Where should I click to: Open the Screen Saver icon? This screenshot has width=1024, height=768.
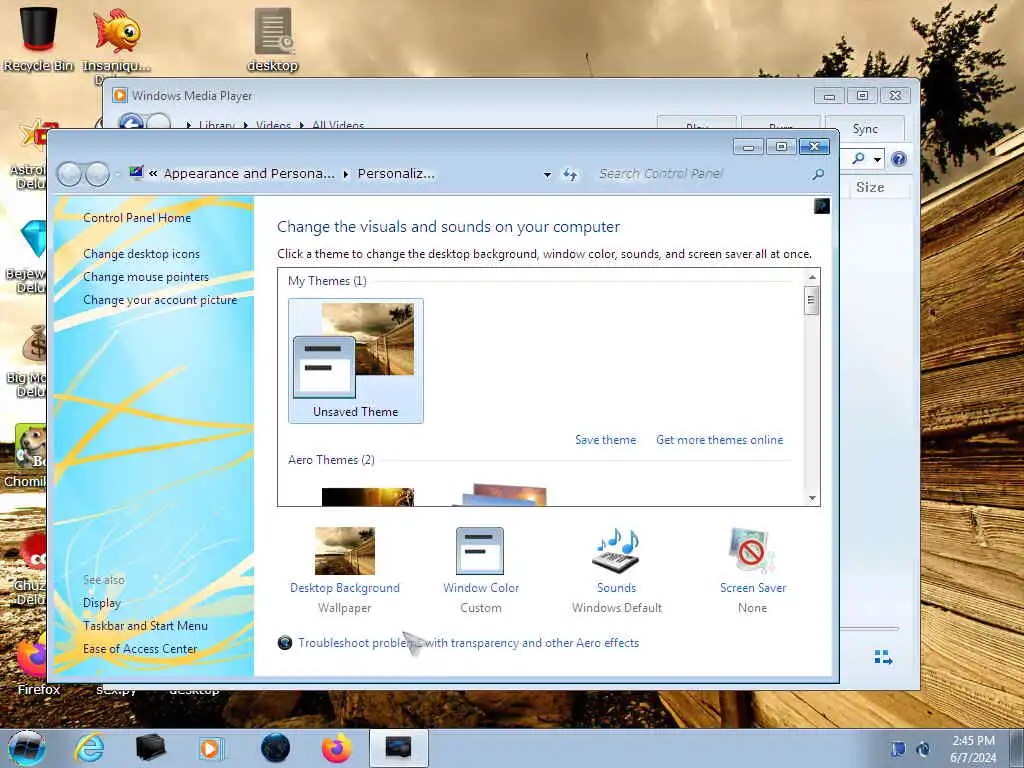click(x=752, y=551)
